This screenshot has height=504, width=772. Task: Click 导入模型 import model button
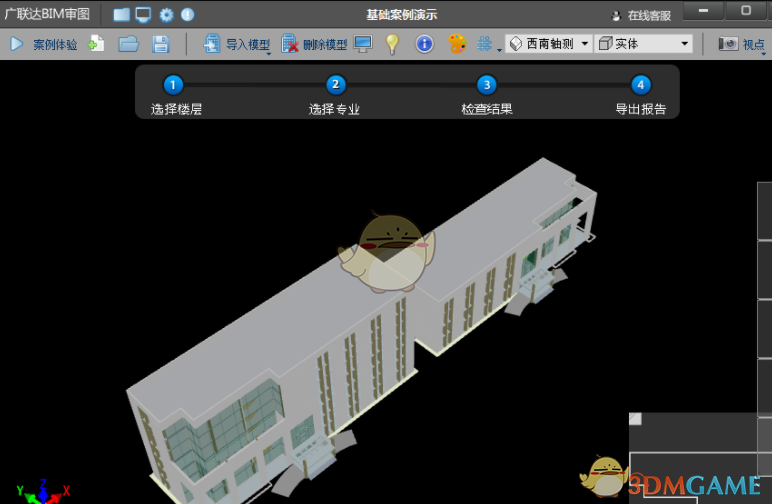[236, 44]
